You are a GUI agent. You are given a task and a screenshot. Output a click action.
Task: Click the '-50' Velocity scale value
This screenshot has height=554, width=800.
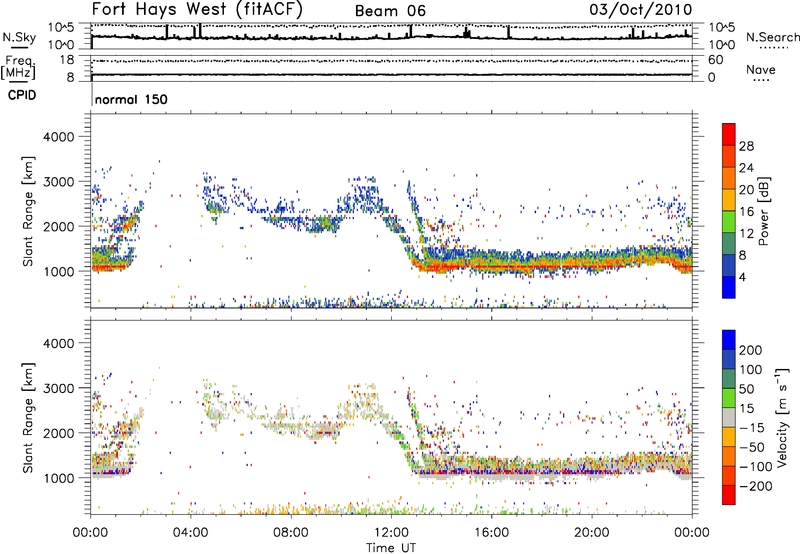pyautogui.click(x=752, y=447)
